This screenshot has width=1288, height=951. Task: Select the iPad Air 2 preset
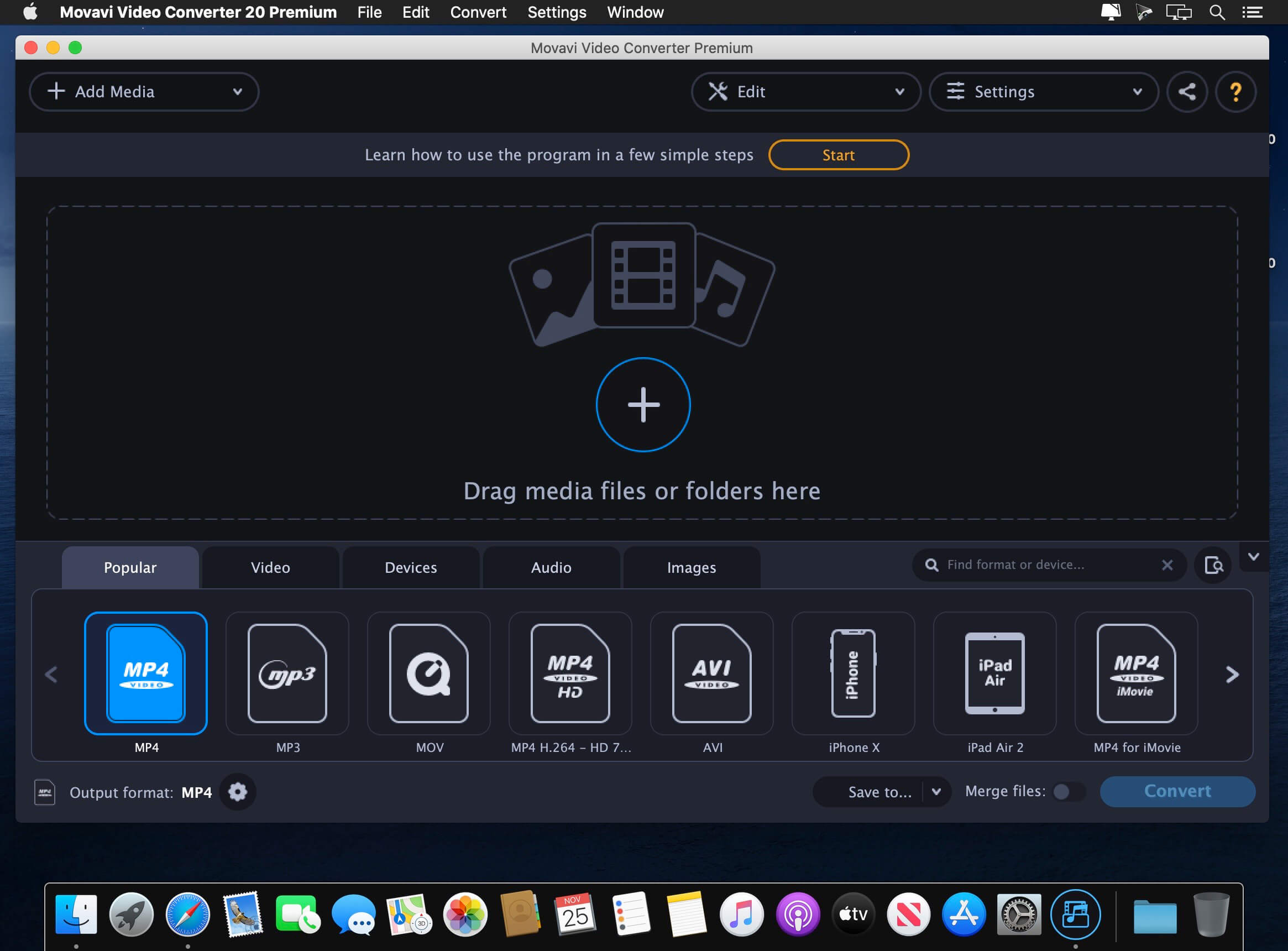coord(995,673)
